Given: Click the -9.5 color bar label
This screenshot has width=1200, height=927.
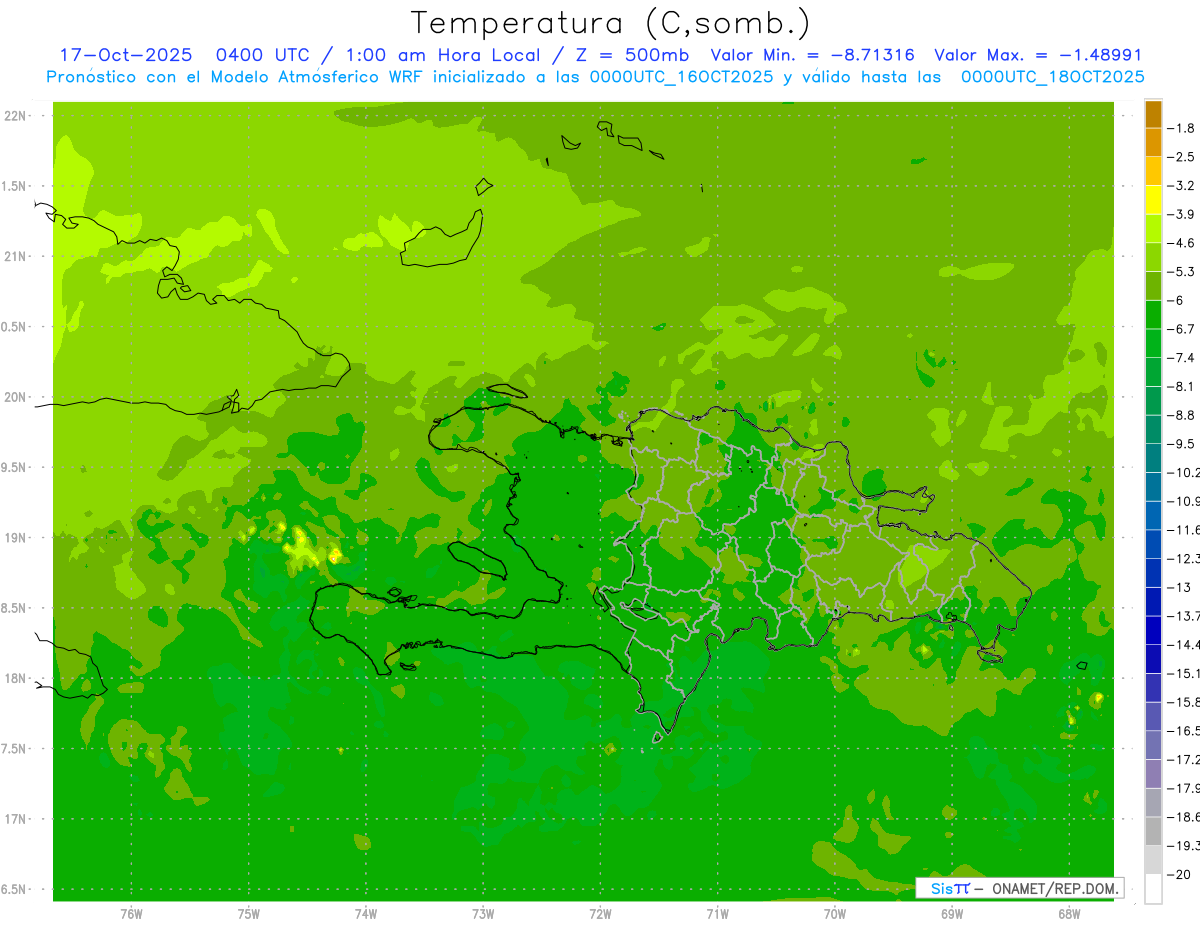Looking at the screenshot, I should pos(1181,444).
